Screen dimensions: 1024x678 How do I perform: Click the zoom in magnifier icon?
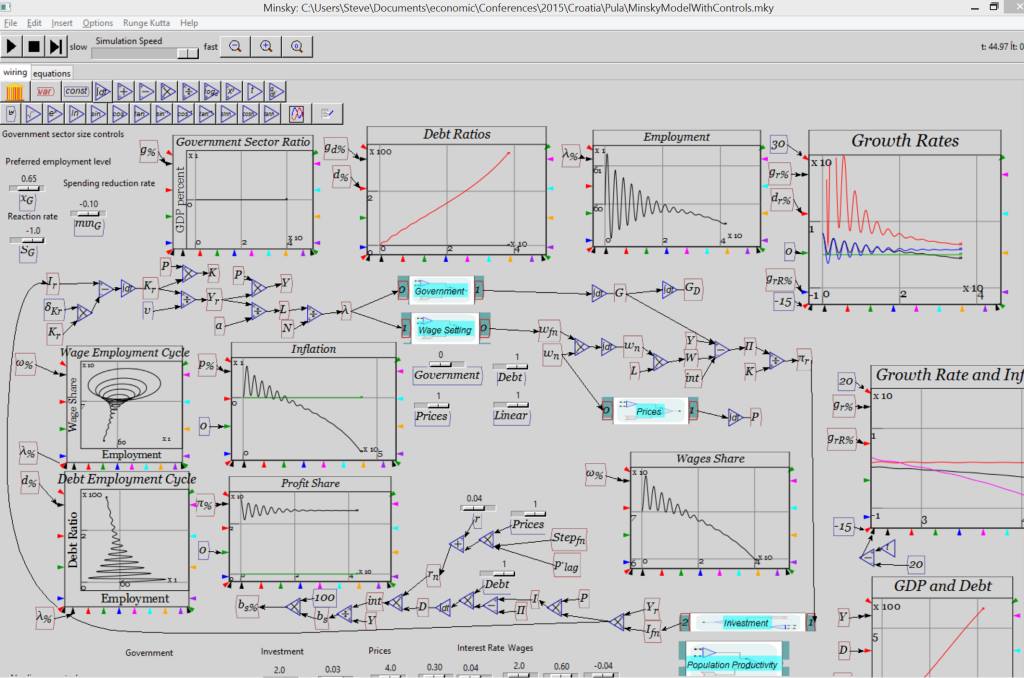click(266, 46)
